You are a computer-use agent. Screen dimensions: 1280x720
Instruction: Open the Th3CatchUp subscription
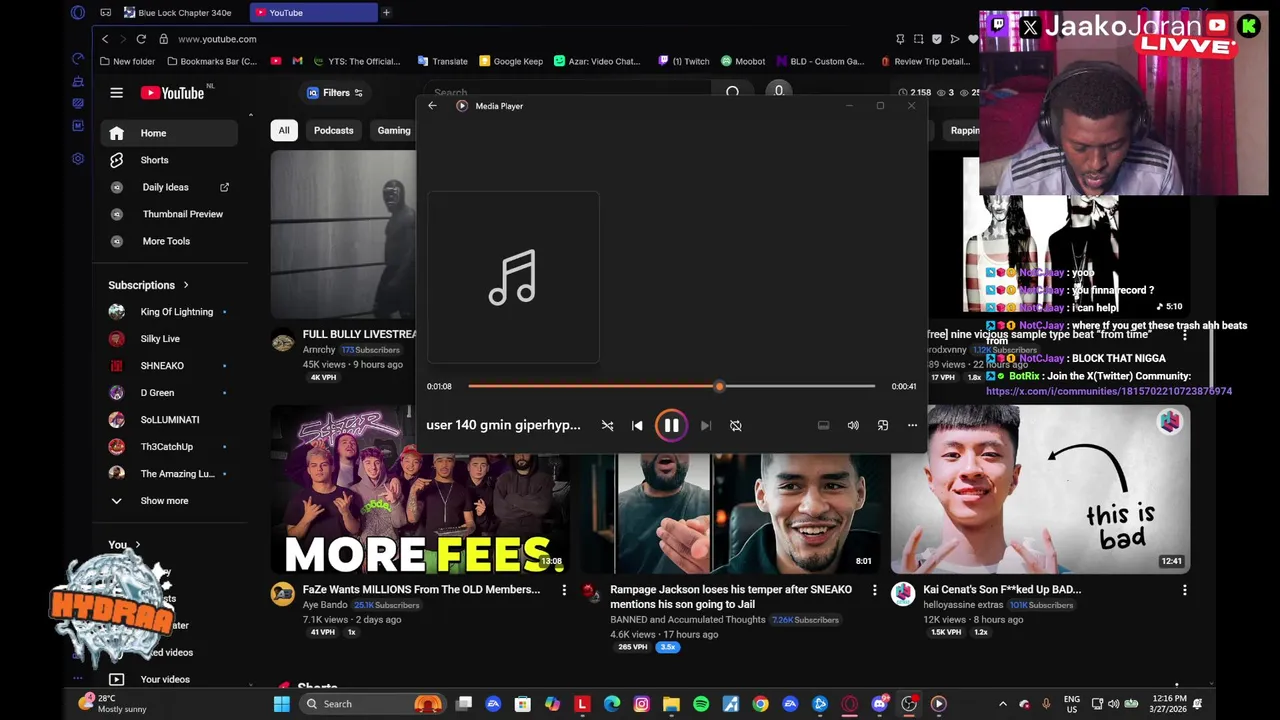(169, 447)
